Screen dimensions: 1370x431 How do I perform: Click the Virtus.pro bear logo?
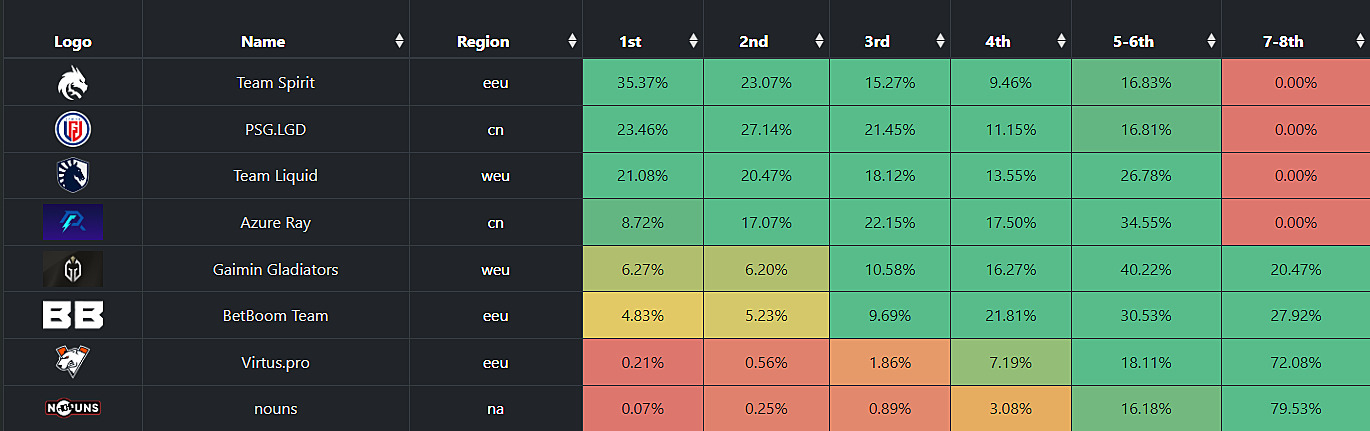pyautogui.click(x=73, y=362)
